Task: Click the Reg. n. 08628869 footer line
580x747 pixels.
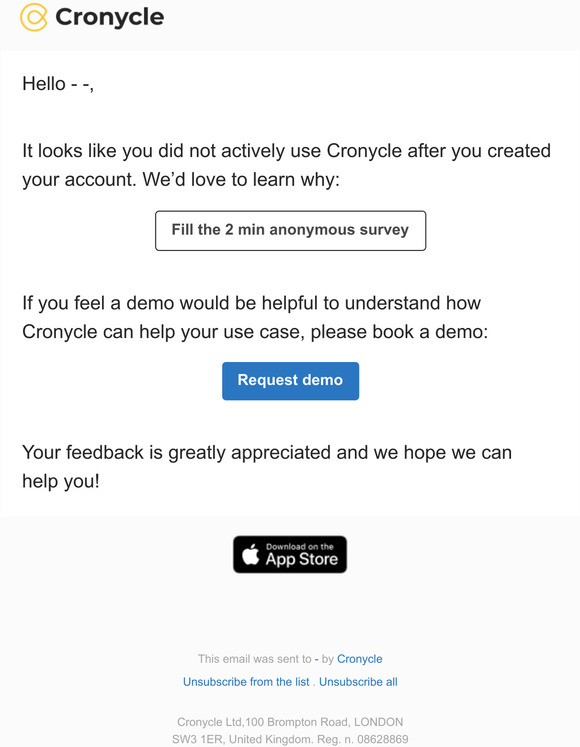Action: click(290, 739)
